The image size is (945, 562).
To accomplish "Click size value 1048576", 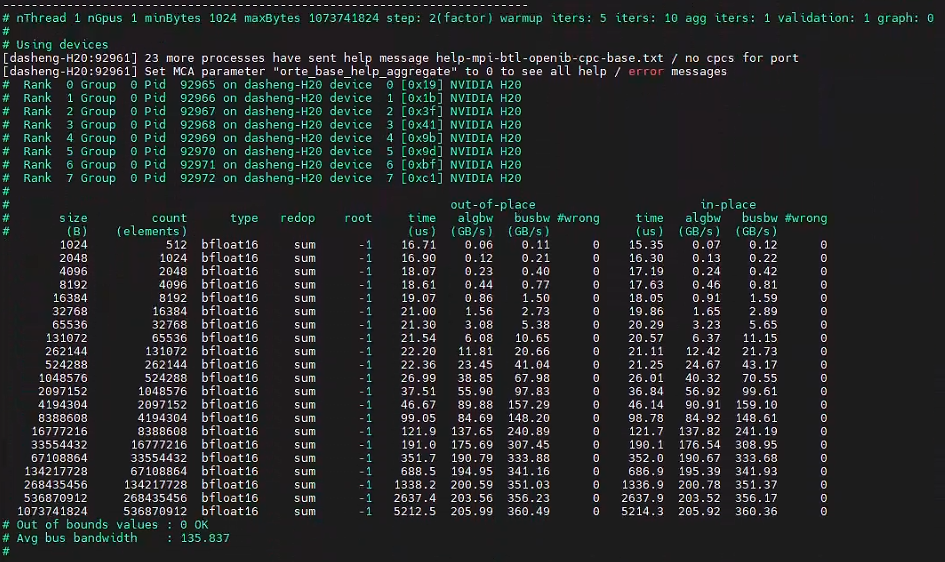I will click(63, 378).
